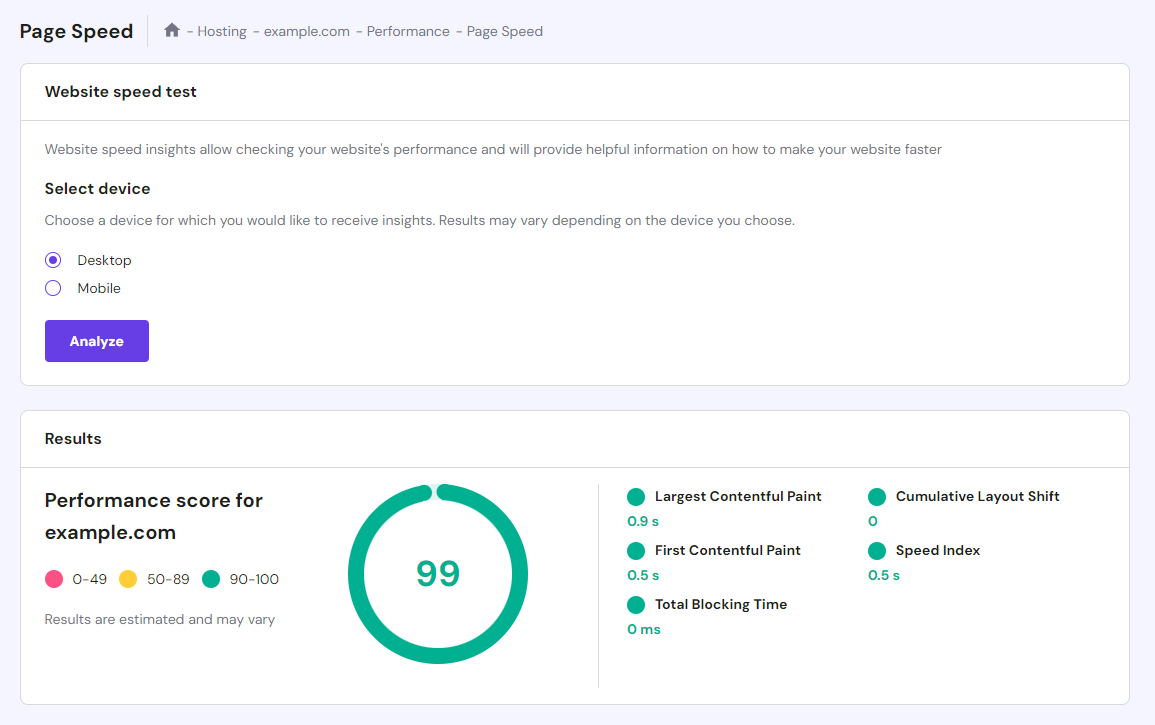Click the green dot beside Cumulative Layout Shift
The height and width of the screenshot is (725, 1155).
coord(877,496)
